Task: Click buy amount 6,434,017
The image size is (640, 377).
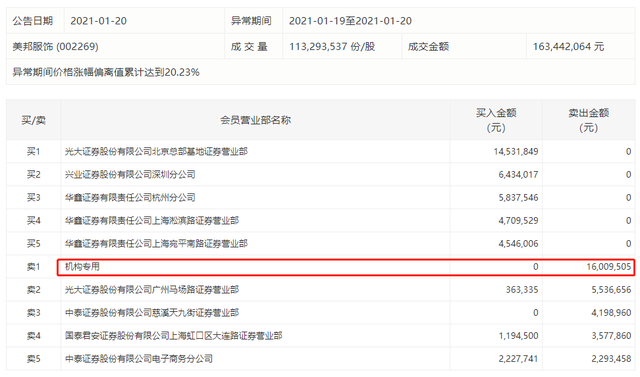Action: [518, 175]
